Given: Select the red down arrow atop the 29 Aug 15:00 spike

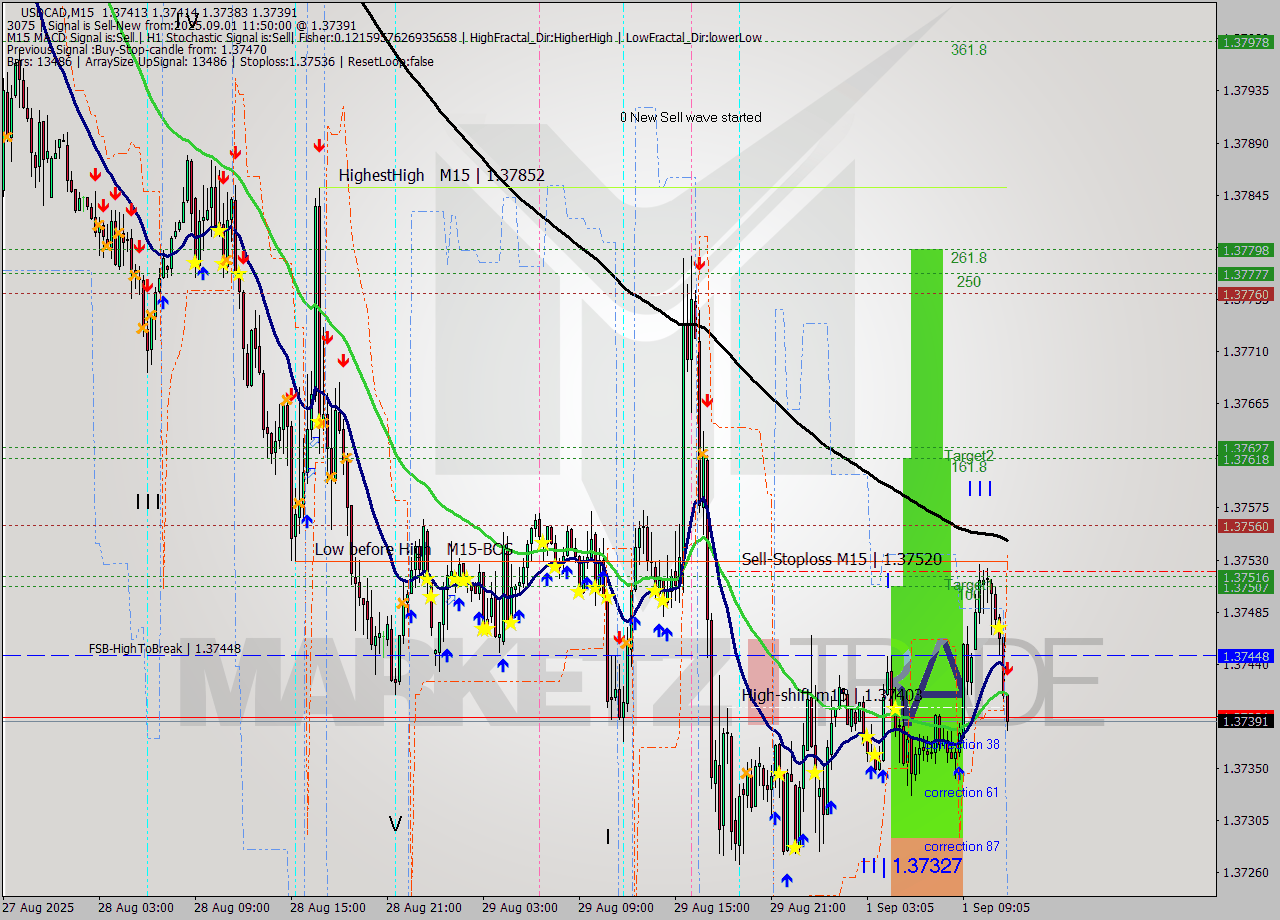Looking at the screenshot, I should click(x=699, y=262).
